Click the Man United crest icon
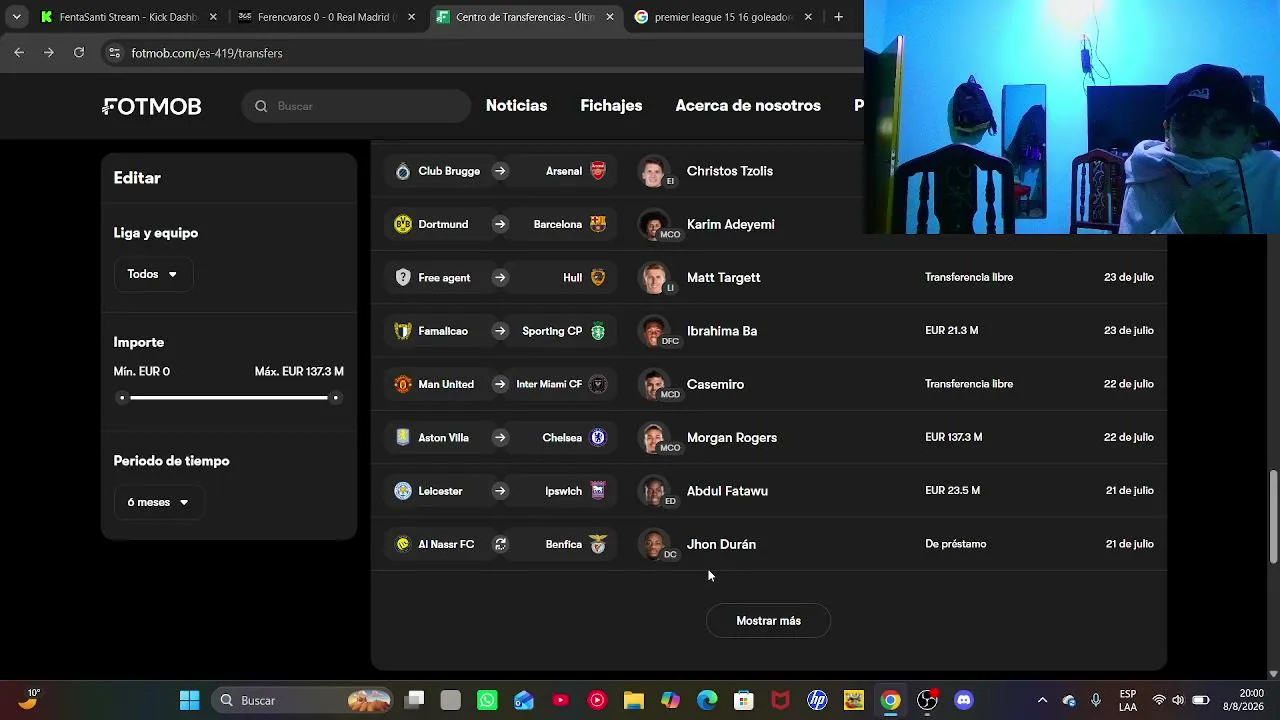The height and width of the screenshot is (720, 1280). pyautogui.click(x=403, y=384)
